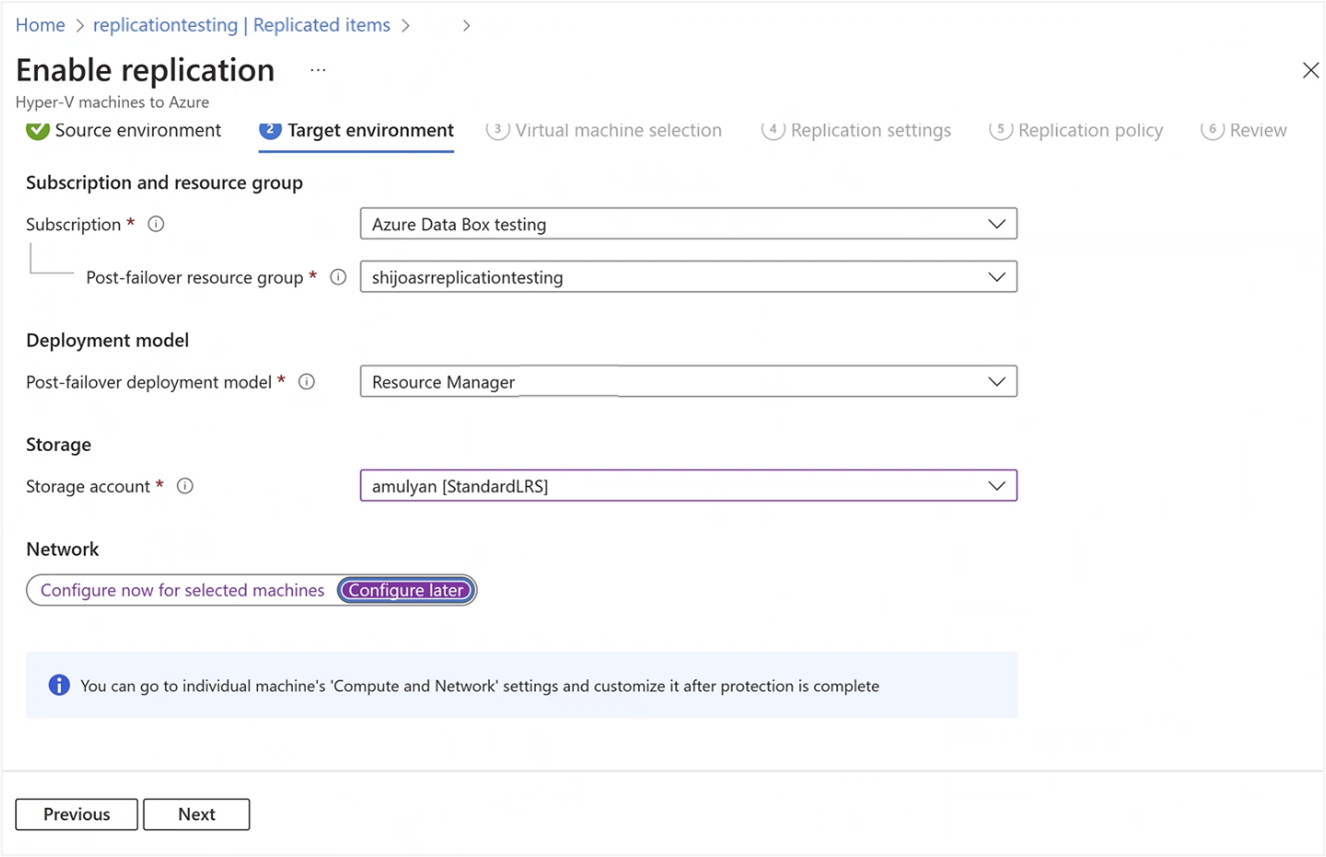
Task: Click the Network section heading
Action: tap(62, 549)
